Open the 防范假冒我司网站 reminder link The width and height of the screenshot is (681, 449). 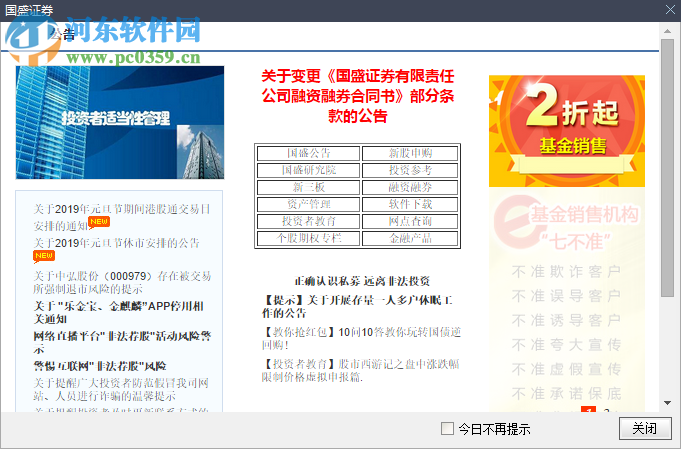click(x=121, y=389)
